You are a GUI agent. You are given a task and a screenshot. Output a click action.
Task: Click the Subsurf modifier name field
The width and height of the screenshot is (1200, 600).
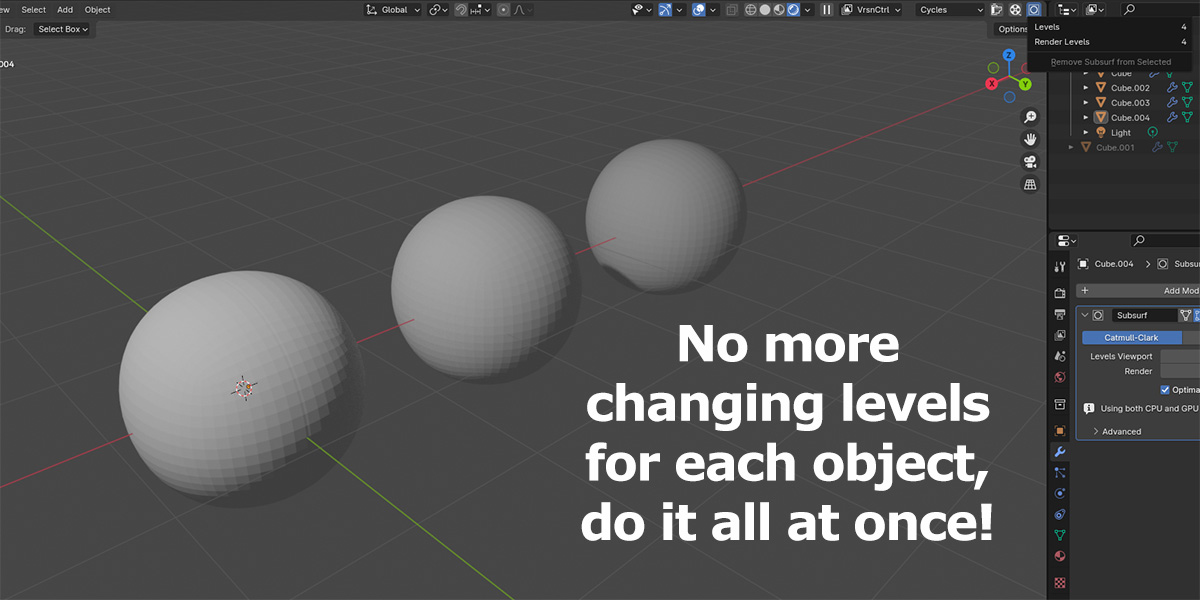pyautogui.click(x=1144, y=315)
